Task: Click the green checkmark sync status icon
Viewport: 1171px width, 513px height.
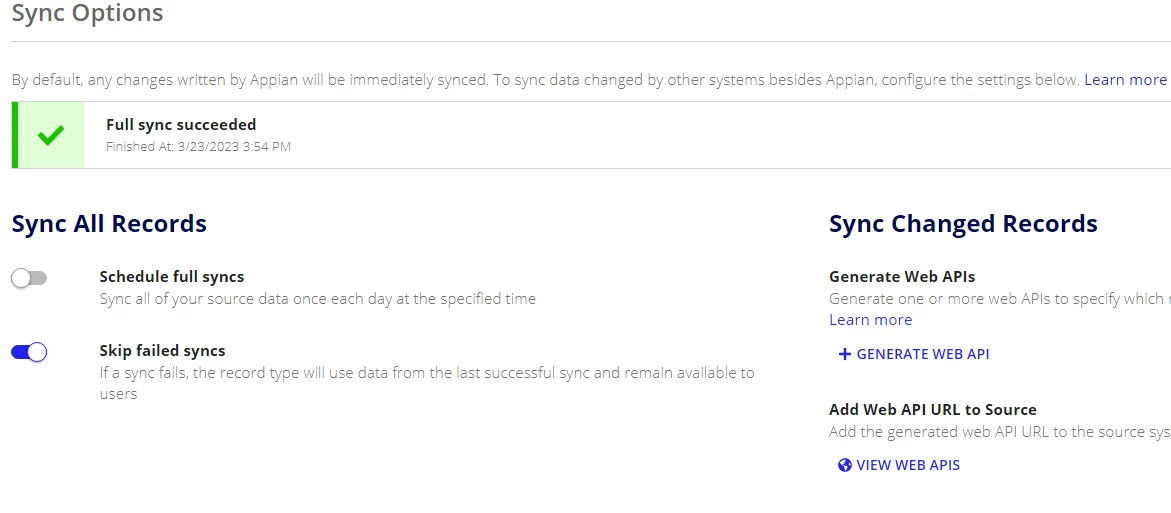Action: pos(51,135)
